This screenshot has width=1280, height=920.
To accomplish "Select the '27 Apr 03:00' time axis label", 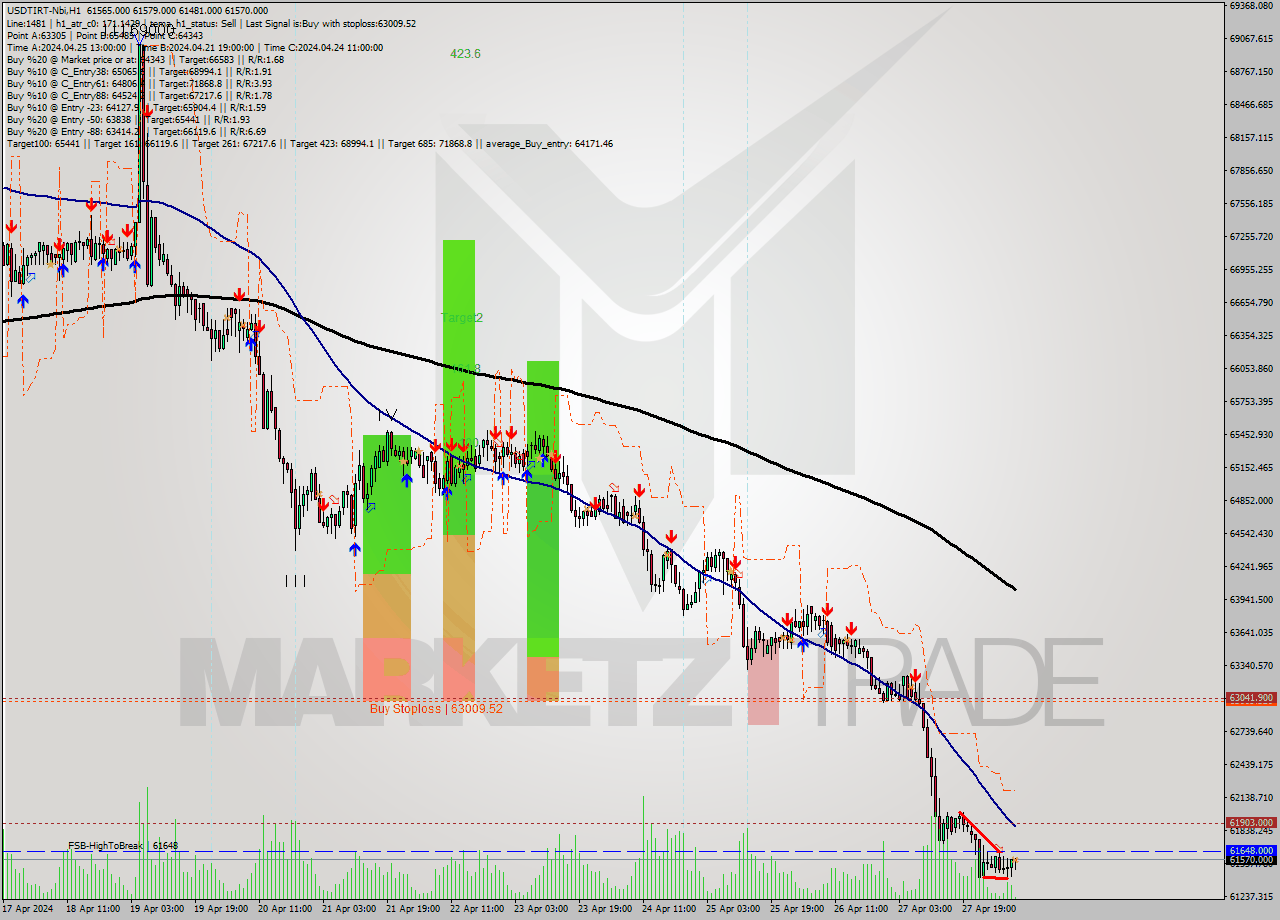I will (x=923, y=910).
